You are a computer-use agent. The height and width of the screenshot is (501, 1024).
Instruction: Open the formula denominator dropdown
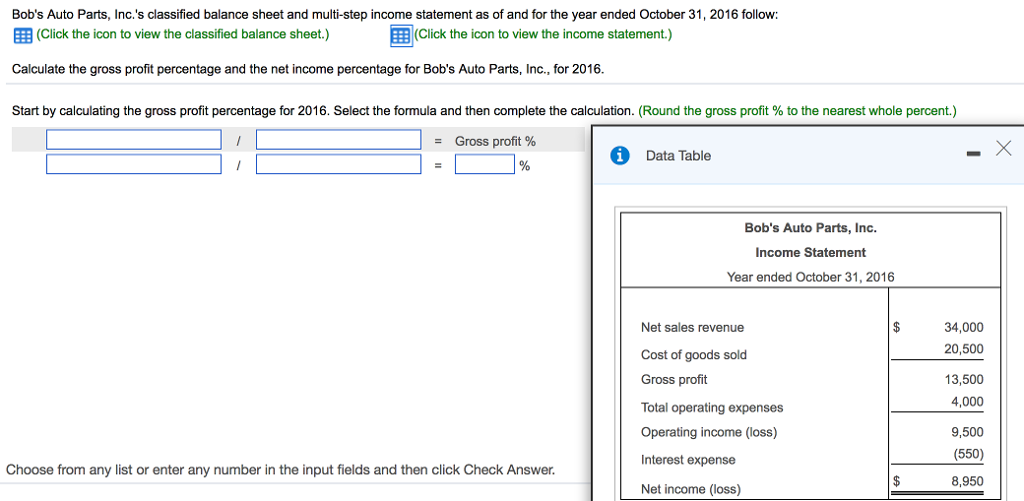338,140
